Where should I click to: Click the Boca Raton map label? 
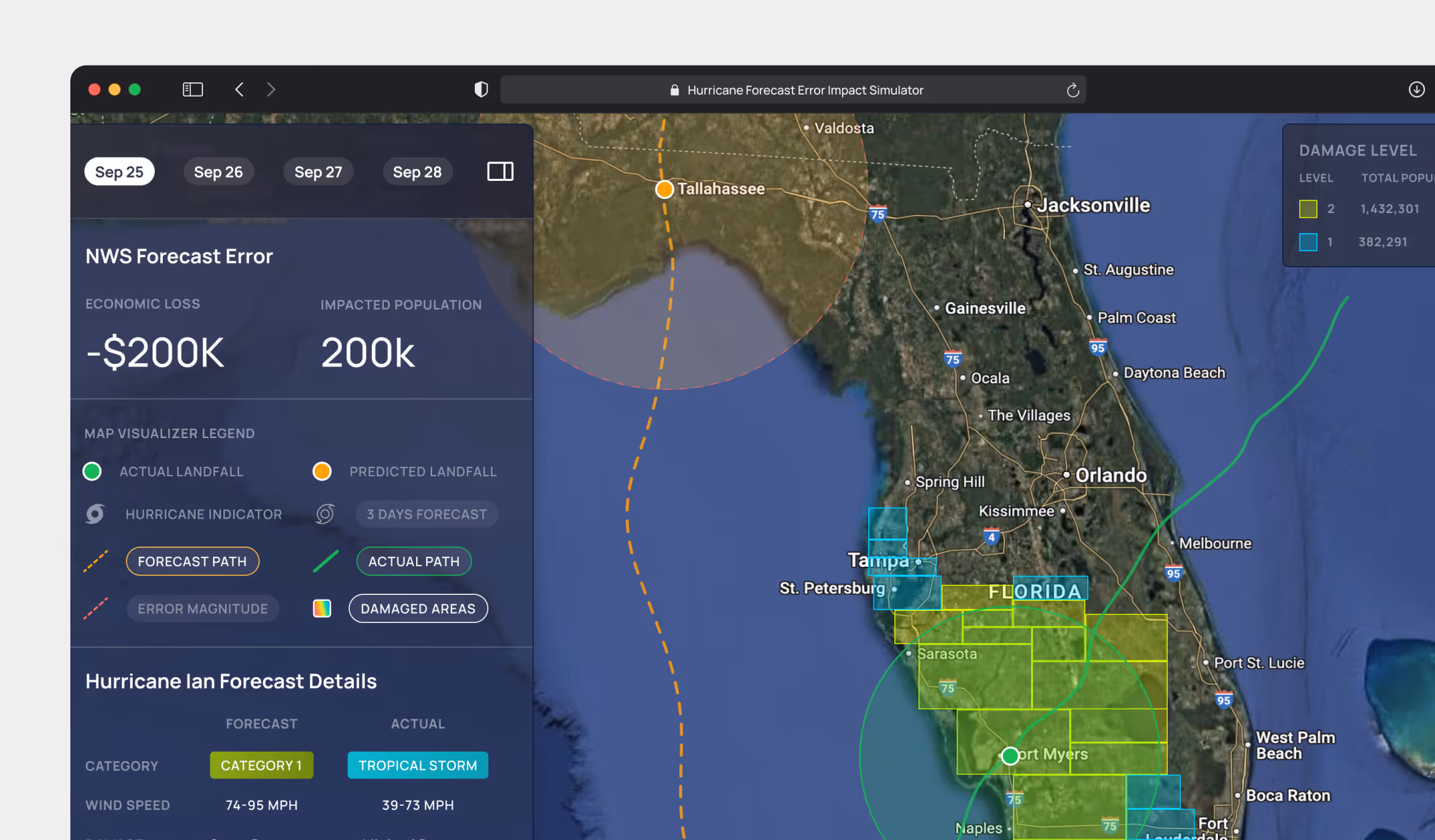coord(1288,795)
